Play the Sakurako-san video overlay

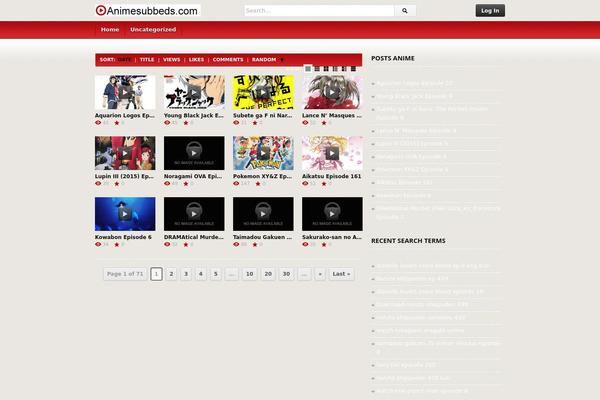pyautogui.click(x=332, y=214)
